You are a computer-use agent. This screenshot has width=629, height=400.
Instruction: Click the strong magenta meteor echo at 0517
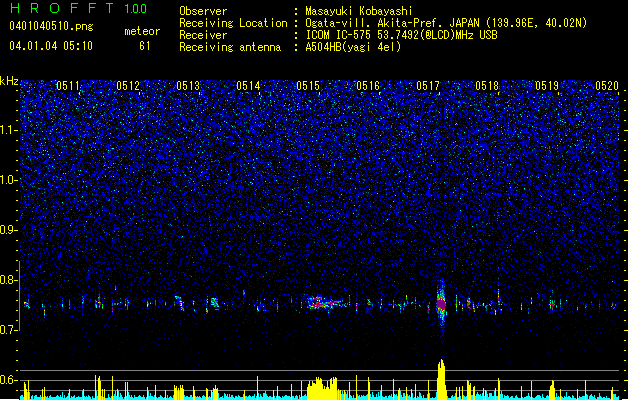coord(441,304)
